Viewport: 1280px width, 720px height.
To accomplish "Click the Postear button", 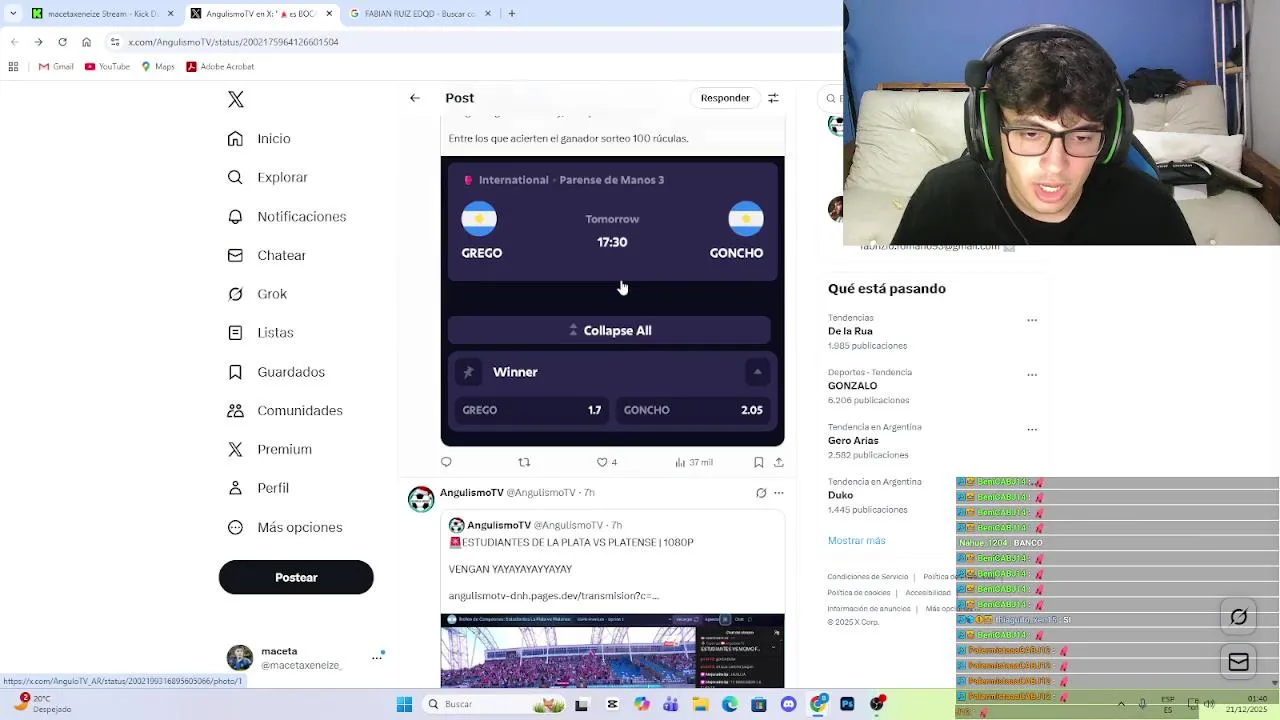I will click(296, 577).
